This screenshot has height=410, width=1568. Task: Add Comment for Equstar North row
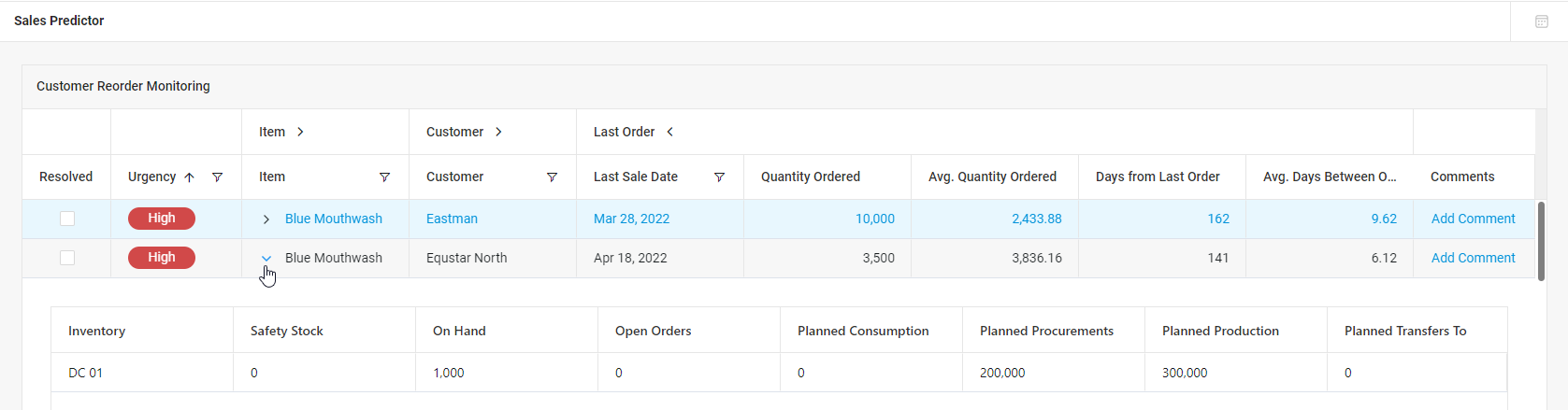pyautogui.click(x=1473, y=258)
